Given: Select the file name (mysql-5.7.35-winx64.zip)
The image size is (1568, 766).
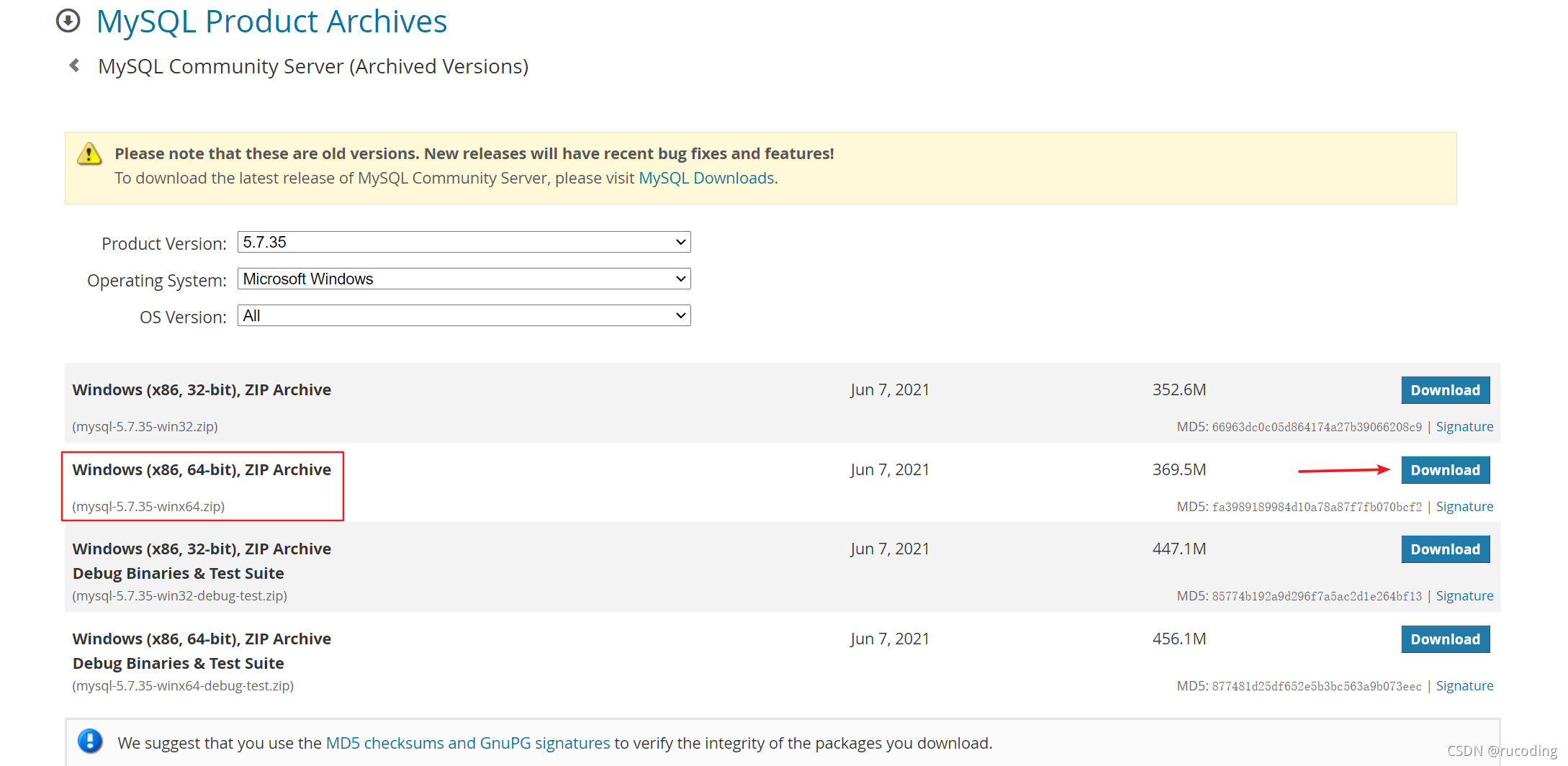Looking at the screenshot, I should (x=148, y=507).
